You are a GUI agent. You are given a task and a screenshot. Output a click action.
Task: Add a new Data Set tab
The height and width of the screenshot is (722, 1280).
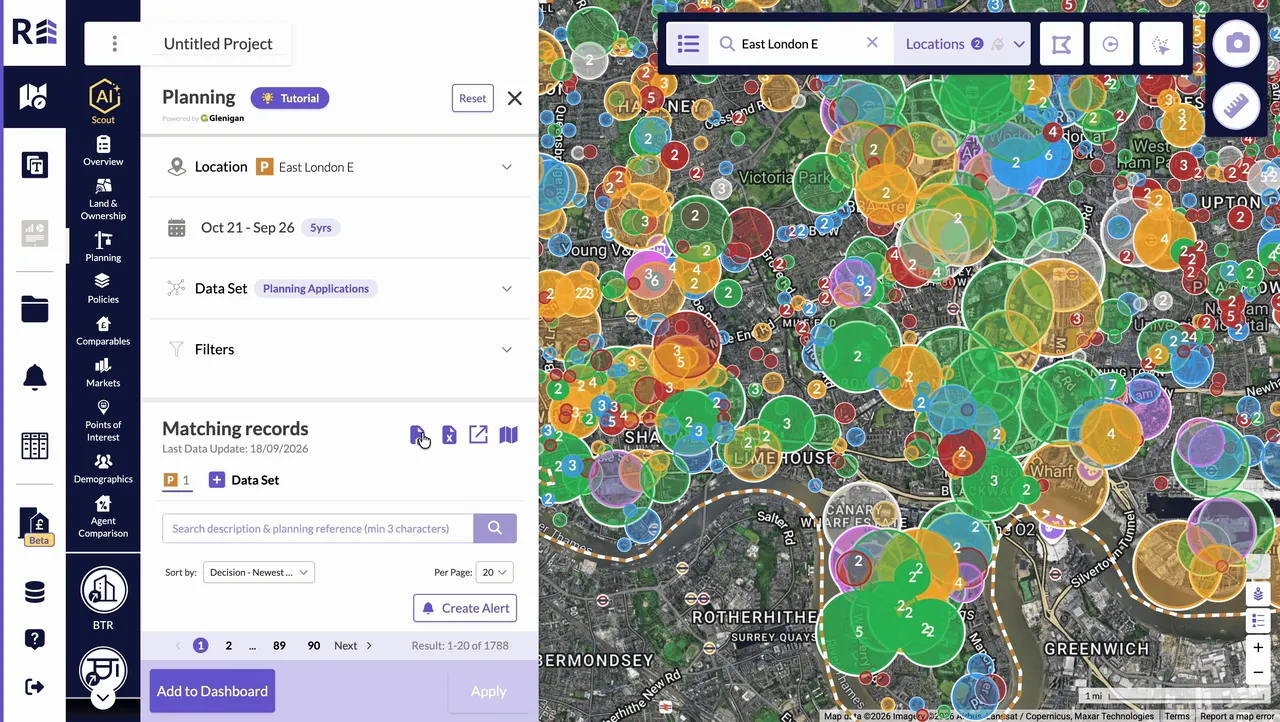click(244, 480)
